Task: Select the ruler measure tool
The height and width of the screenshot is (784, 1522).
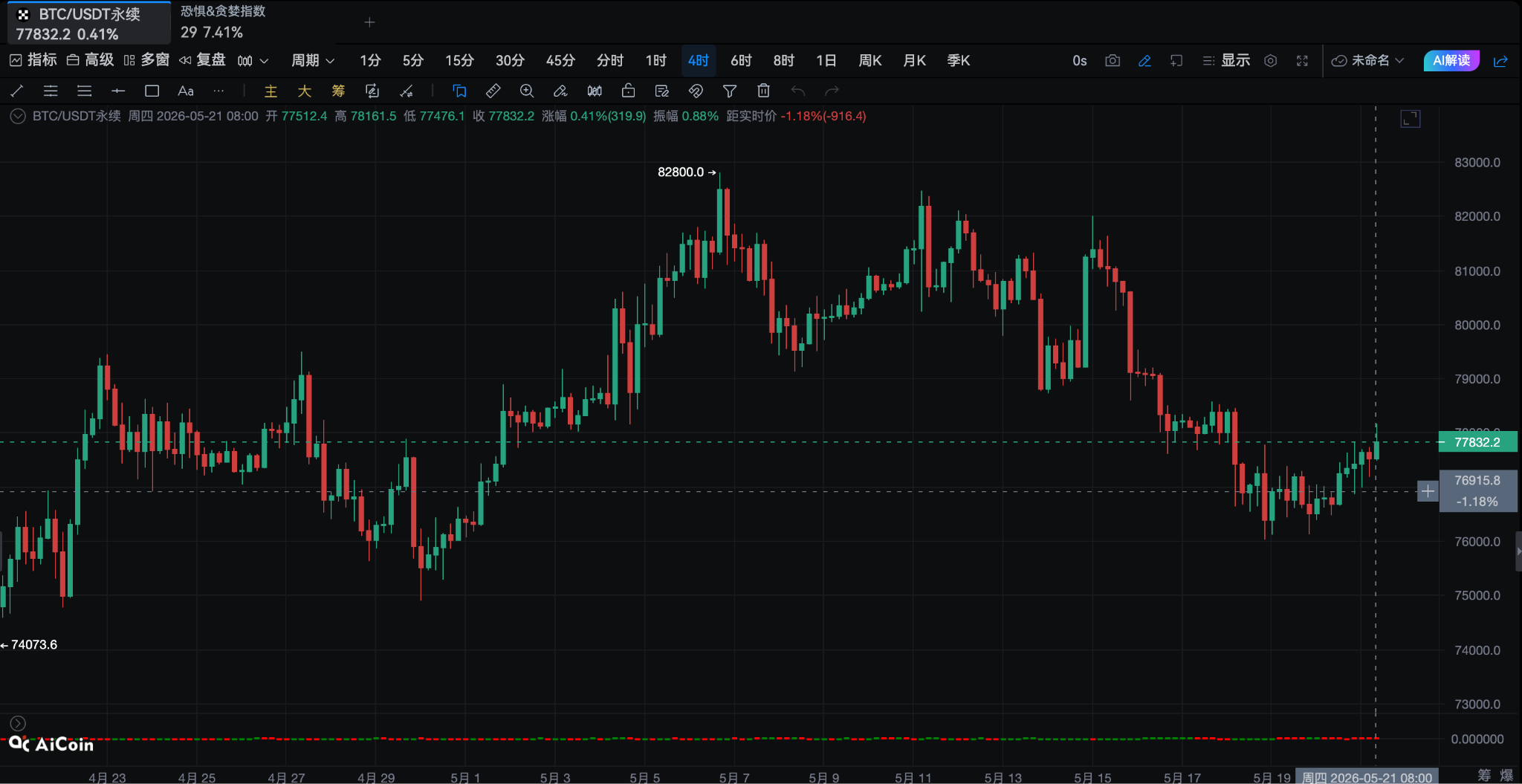Action: point(493,91)
